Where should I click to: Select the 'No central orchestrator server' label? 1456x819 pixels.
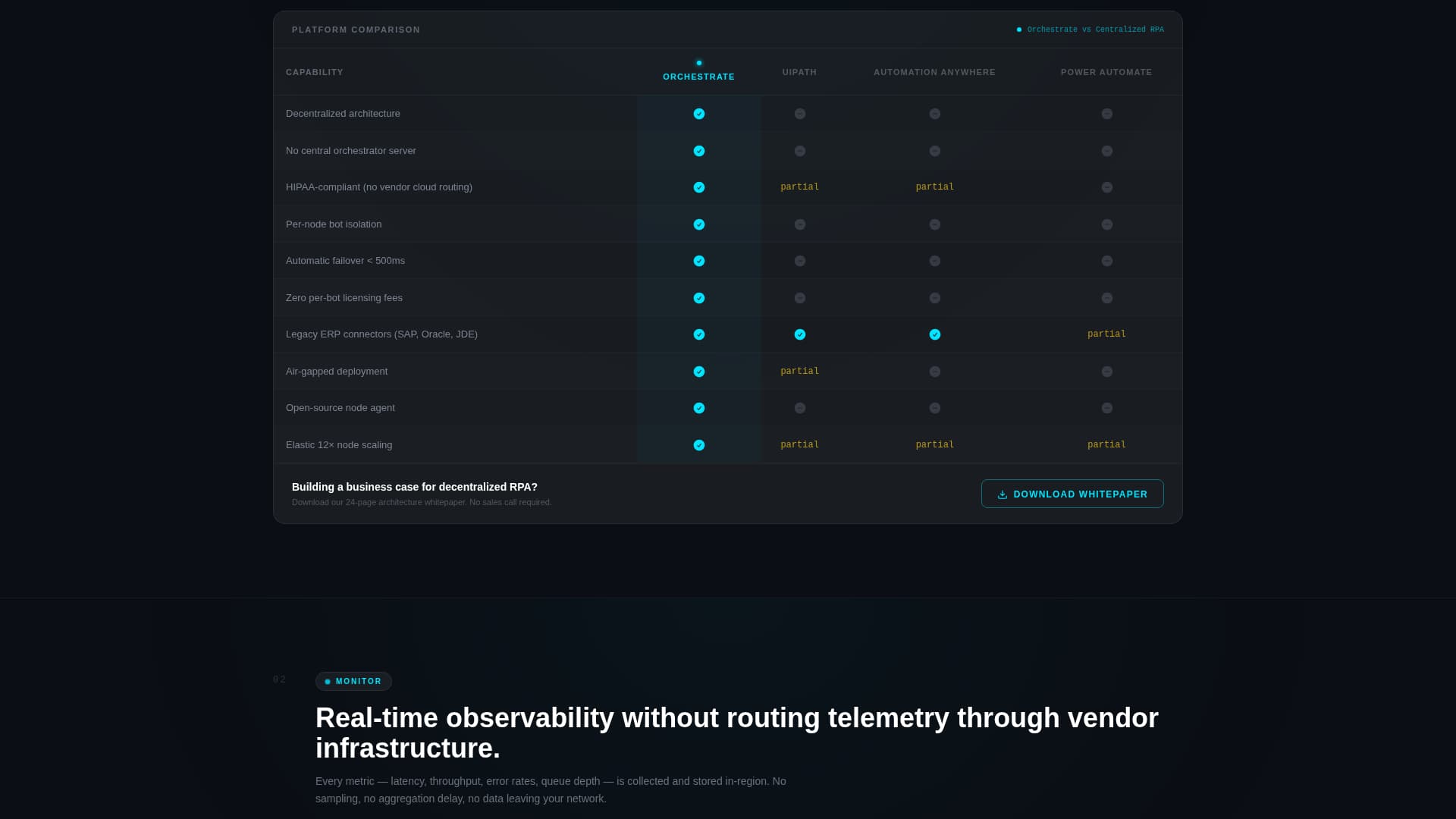[351, 150]
